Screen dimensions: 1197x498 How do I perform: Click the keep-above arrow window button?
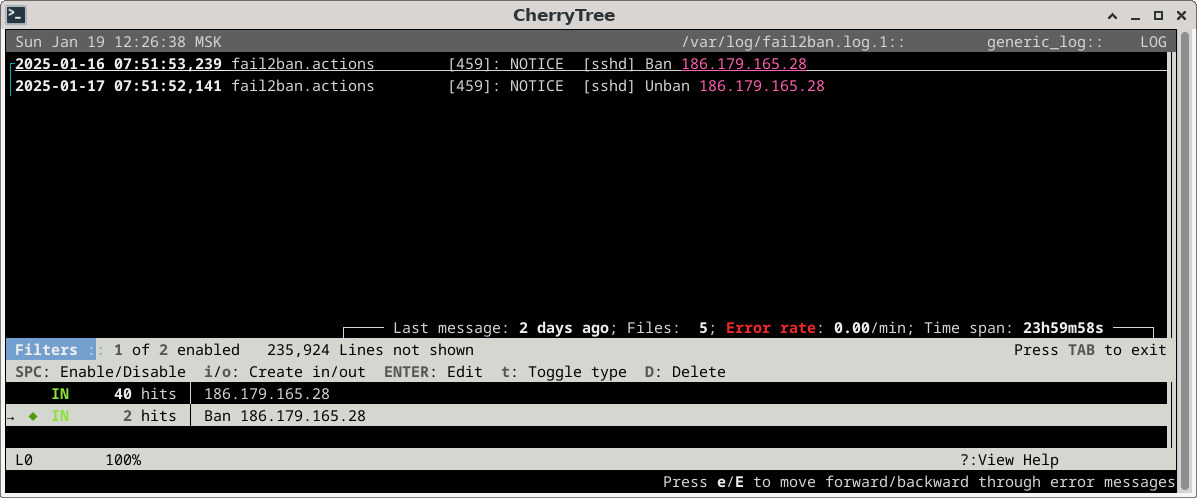coord(1113,15)
